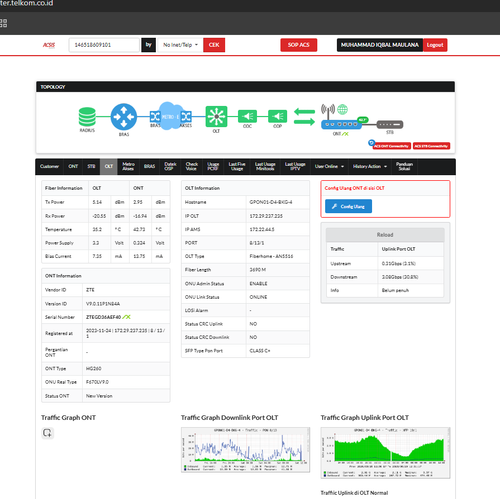Click the SOP ACS button

tap(299, 45)
